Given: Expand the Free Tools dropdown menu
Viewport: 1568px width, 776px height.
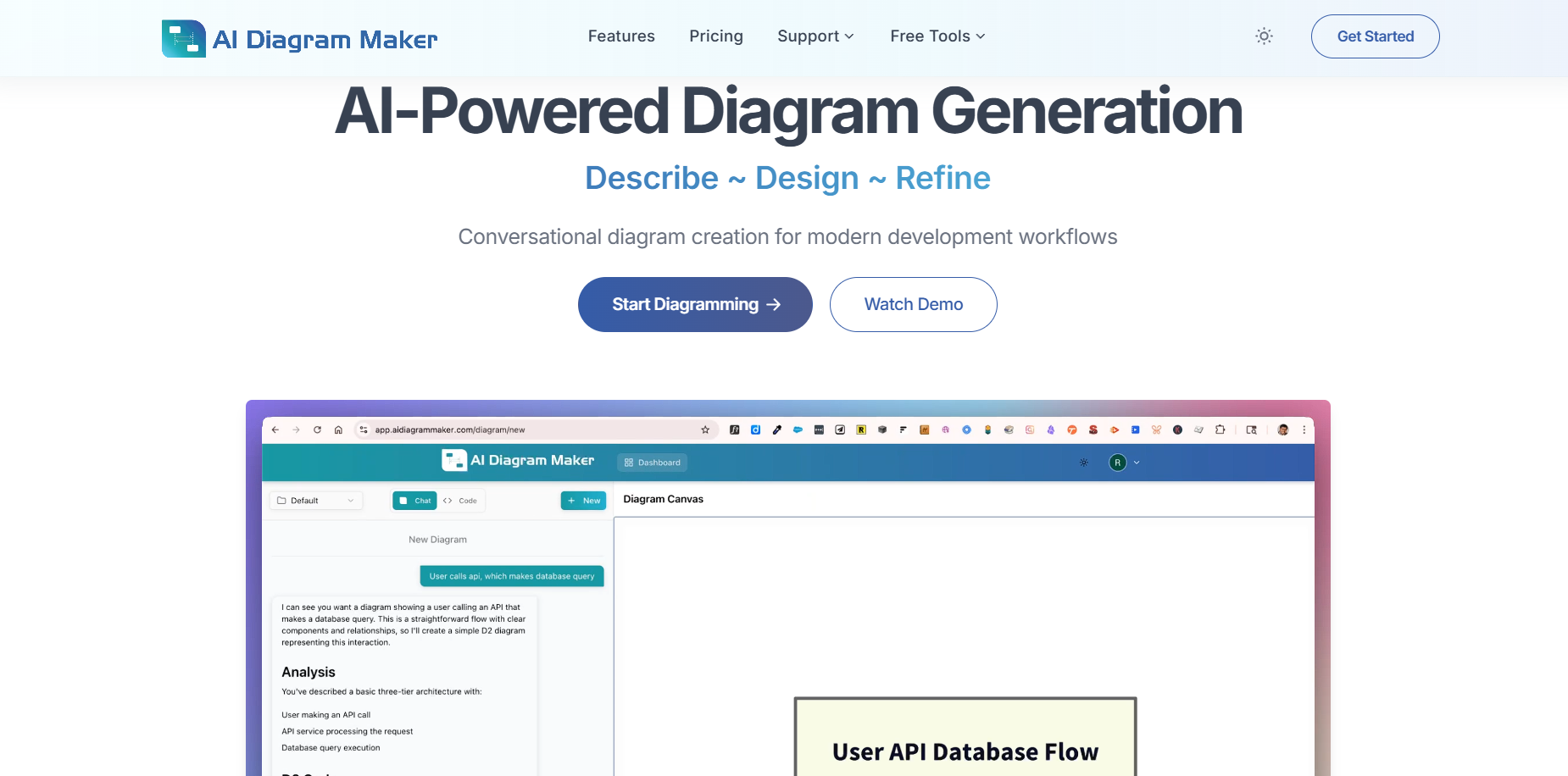Looking at the screenshot, I should click(x=937, y=36).
